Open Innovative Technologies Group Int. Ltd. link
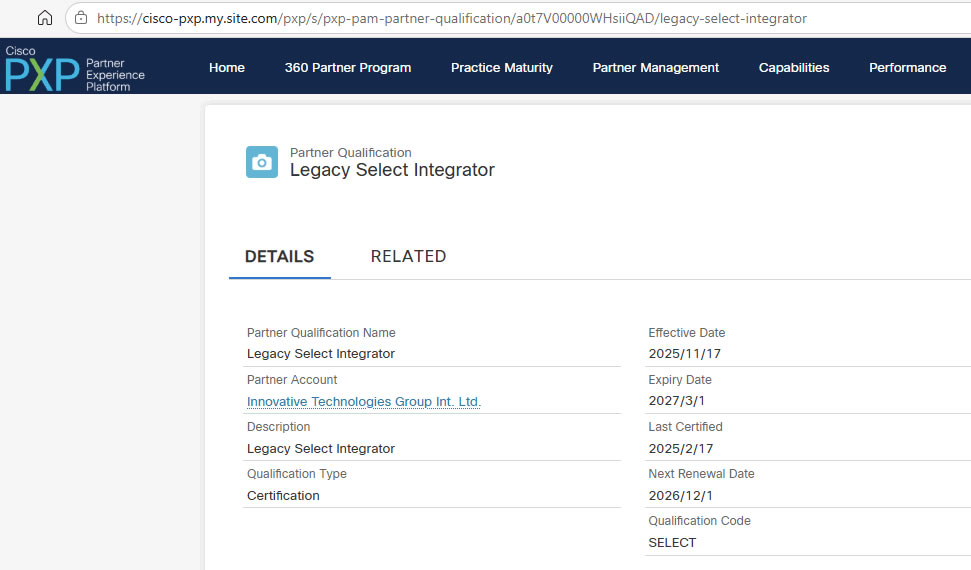971x570 pixels. click(364, 401)
